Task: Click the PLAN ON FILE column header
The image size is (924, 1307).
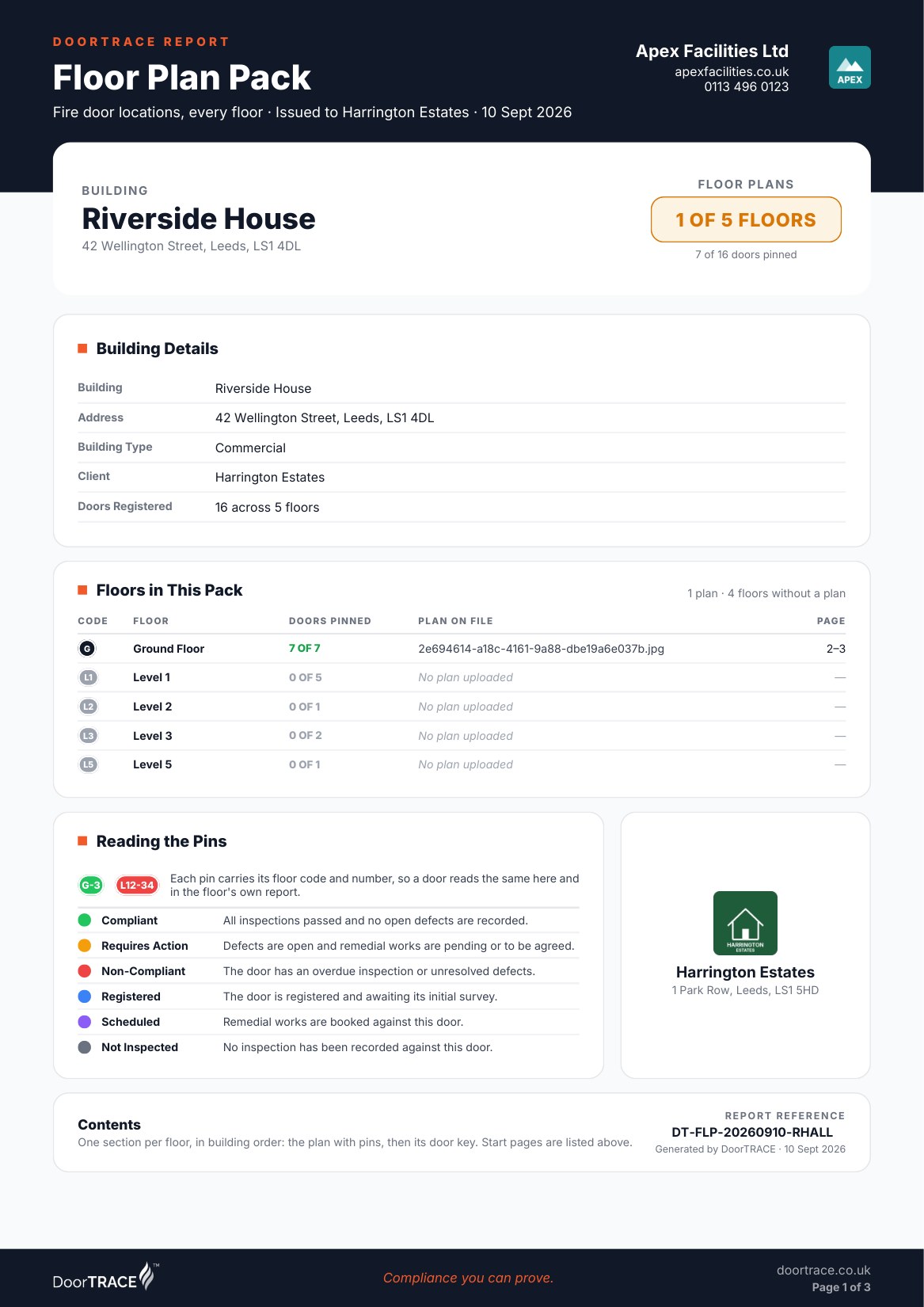Action: click(x=455, y=621)
